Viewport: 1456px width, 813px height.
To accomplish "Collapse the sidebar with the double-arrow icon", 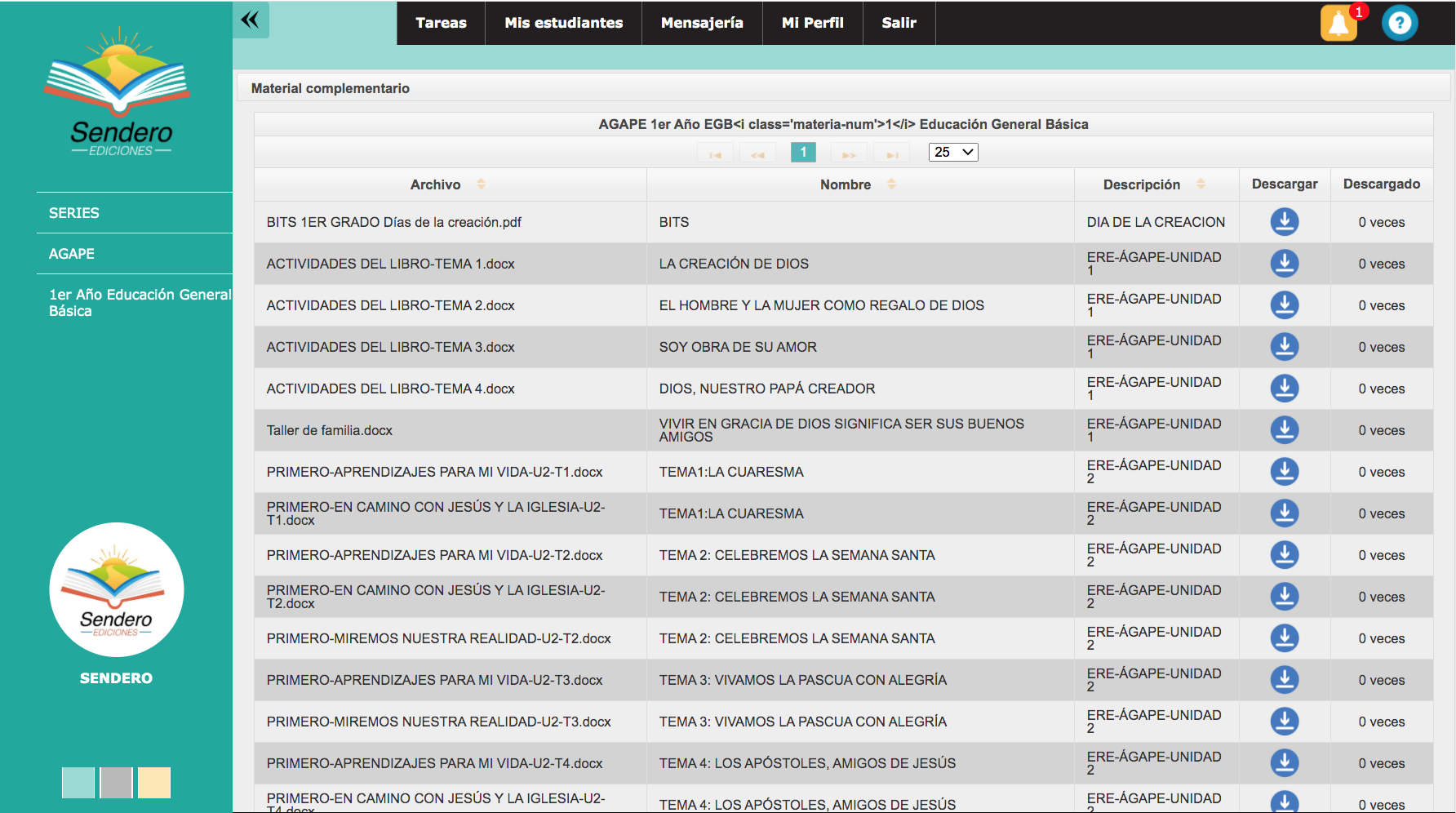I will [x=251, y=20].
